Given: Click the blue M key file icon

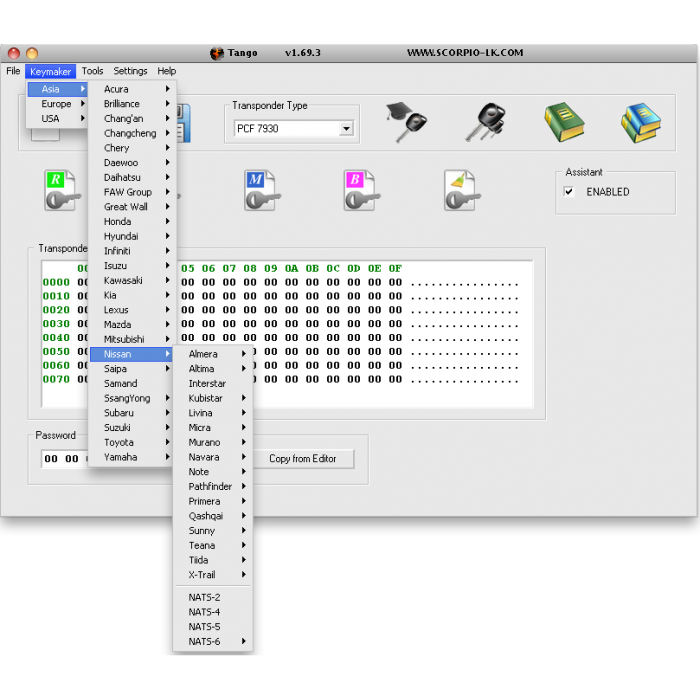Looking at the screenshot, I should (x=262, y=190).
